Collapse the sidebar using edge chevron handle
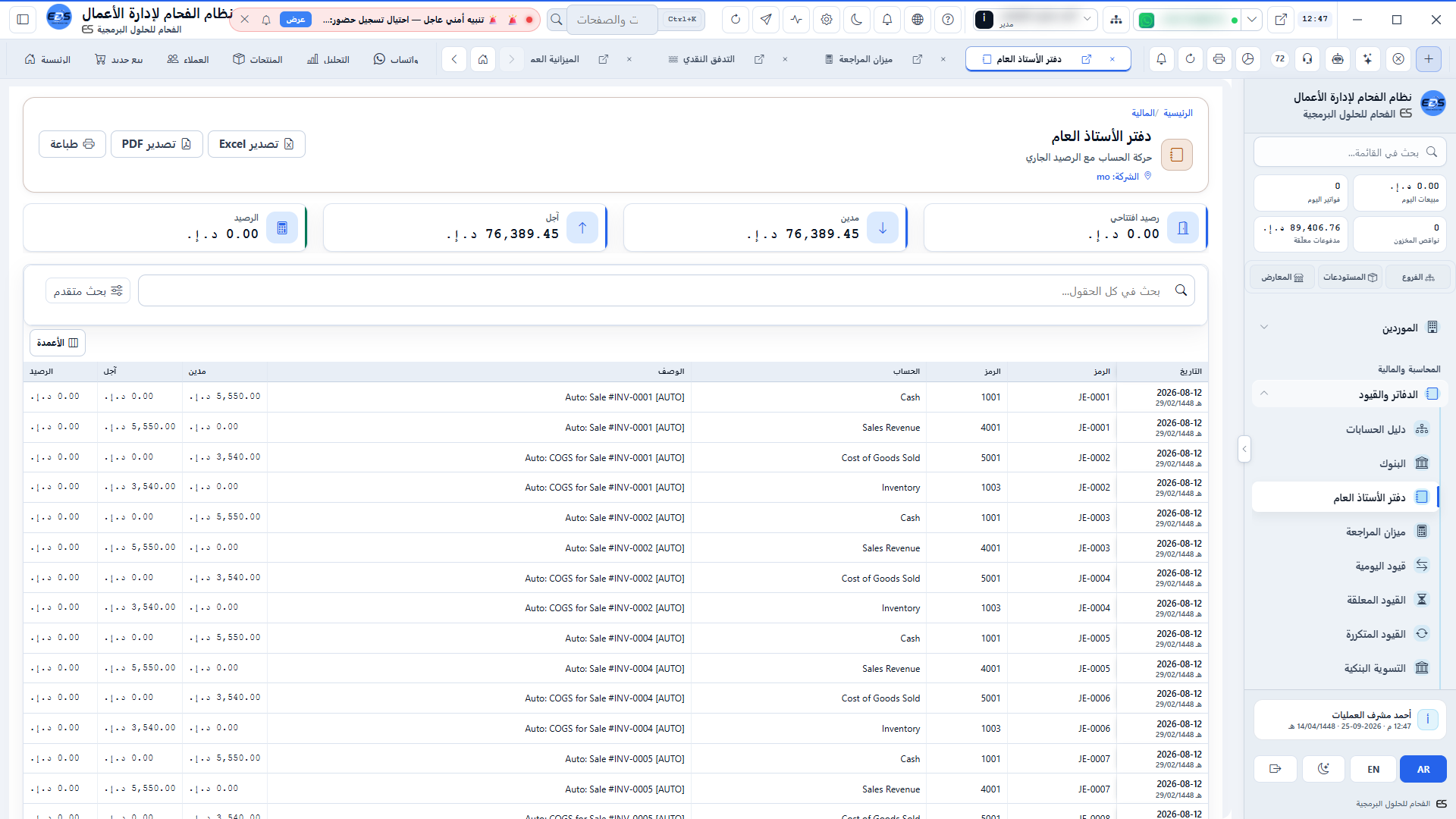1456x819 pixels. coord(1244,449)
